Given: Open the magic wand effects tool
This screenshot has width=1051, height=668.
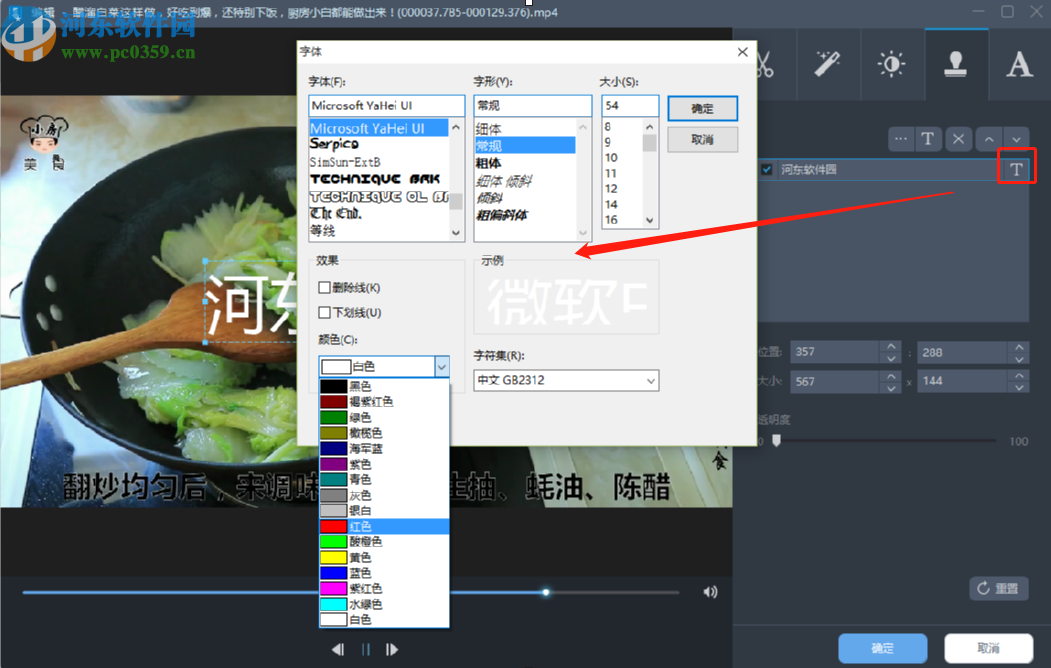Looking at the screenshot, I should coord(828,64).
